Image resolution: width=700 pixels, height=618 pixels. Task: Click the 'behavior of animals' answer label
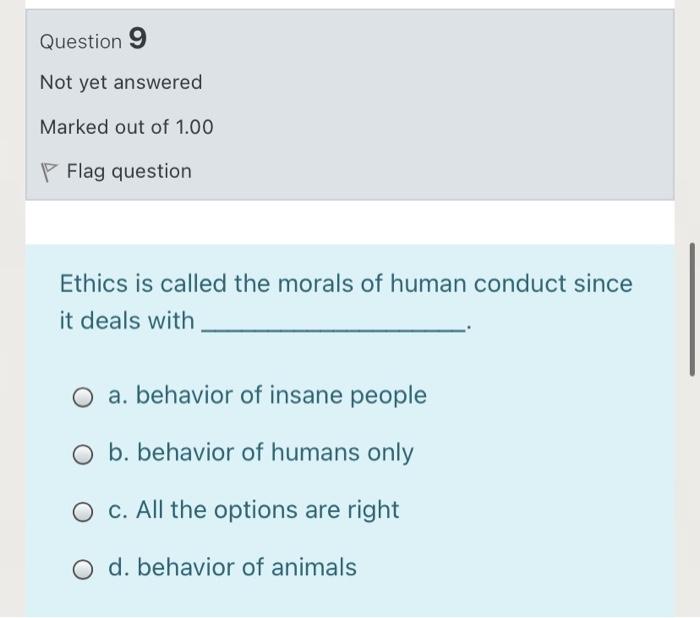(x=246, y=567)
